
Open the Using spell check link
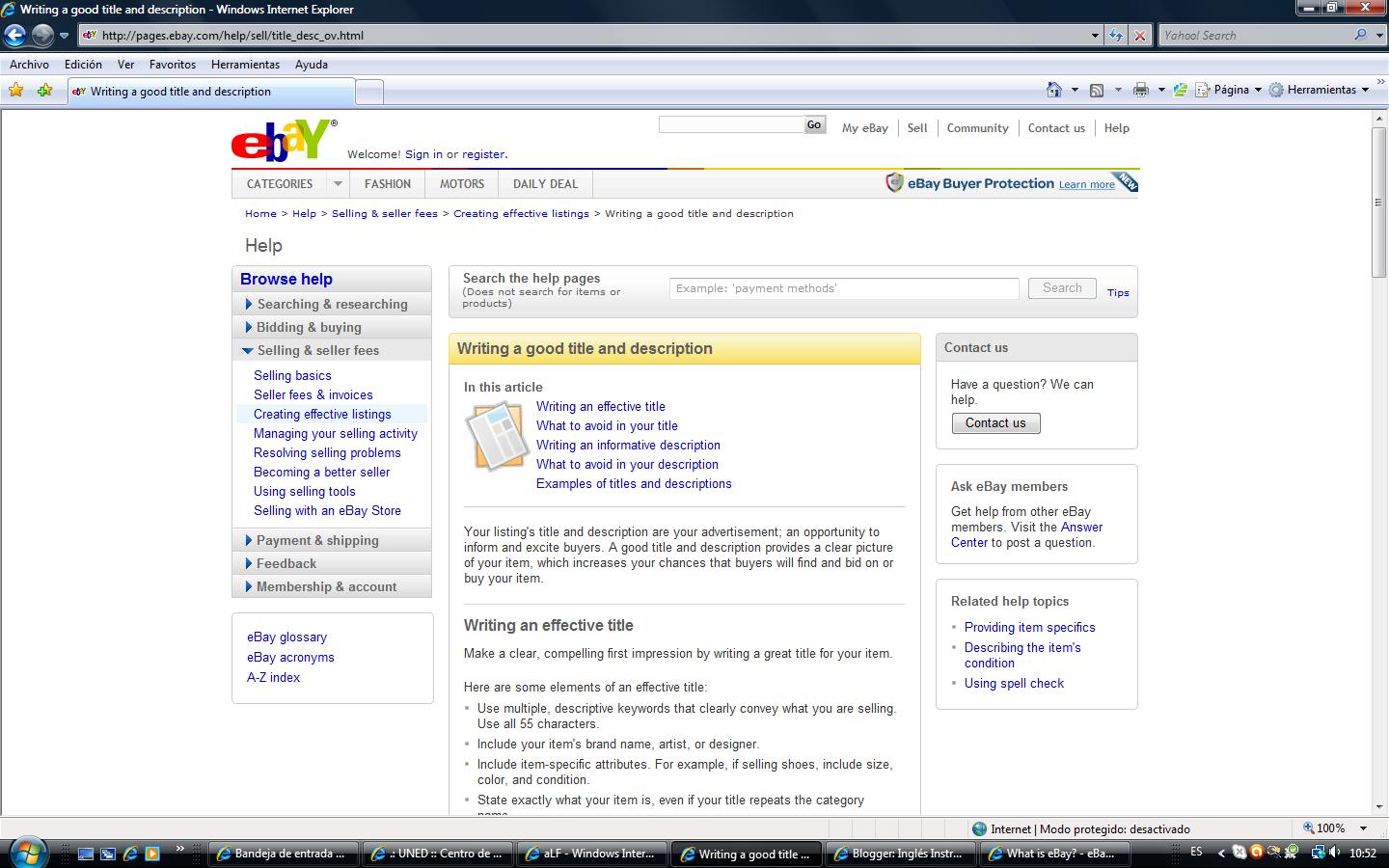[x=1014, y=683]
